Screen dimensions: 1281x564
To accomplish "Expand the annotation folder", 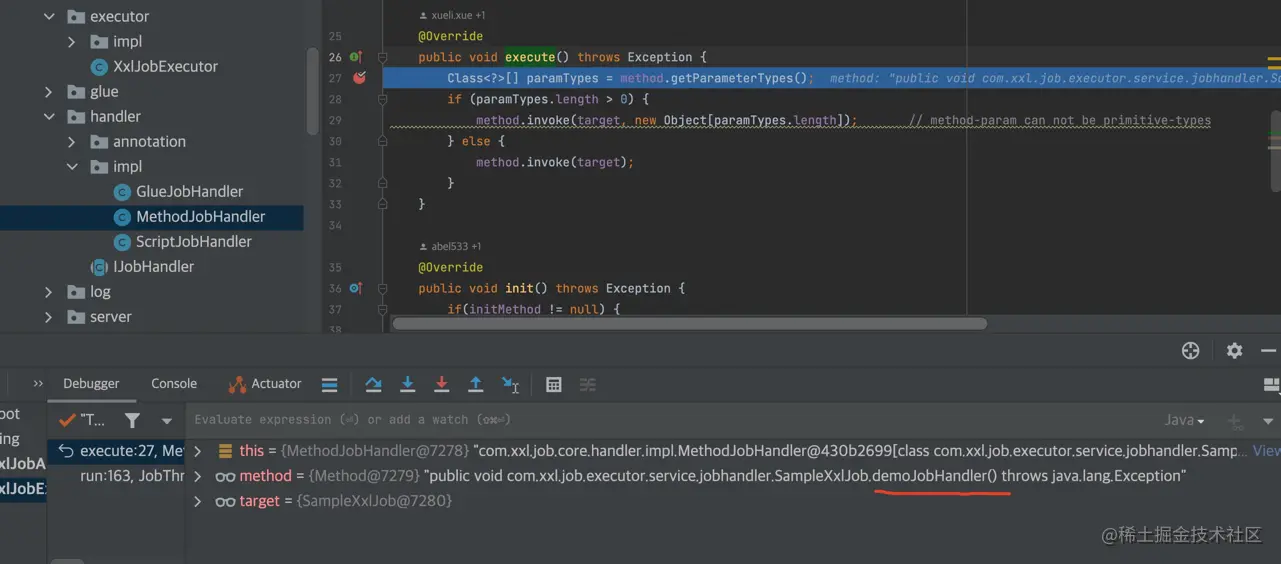I will coord(72,142).
